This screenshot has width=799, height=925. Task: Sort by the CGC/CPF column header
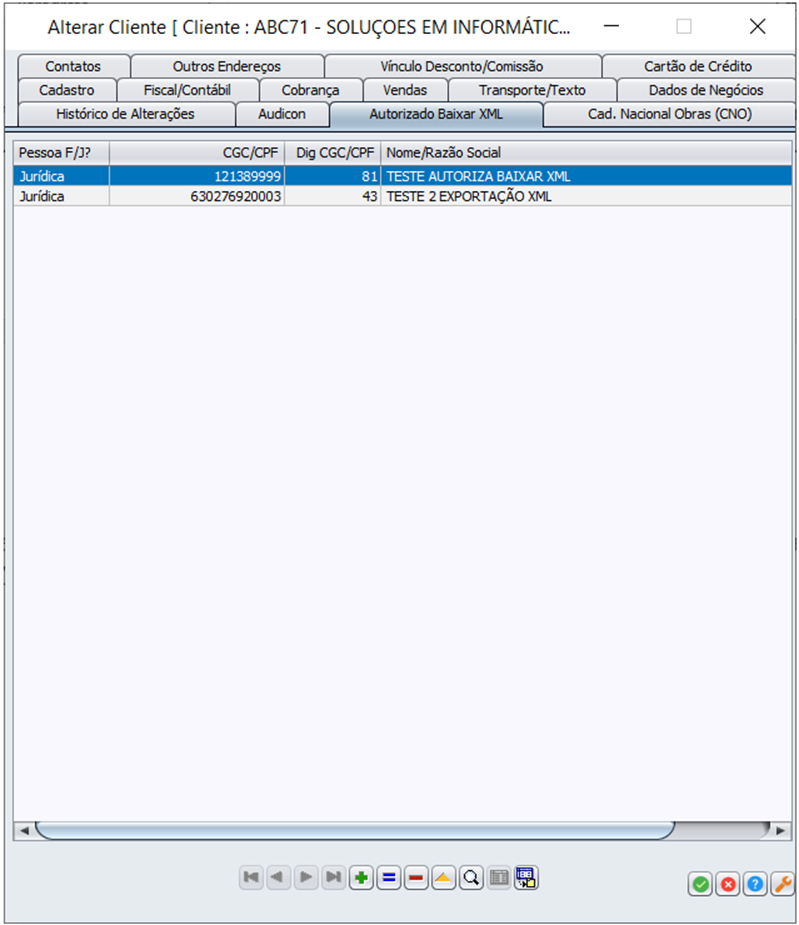[x=197, y=153]
